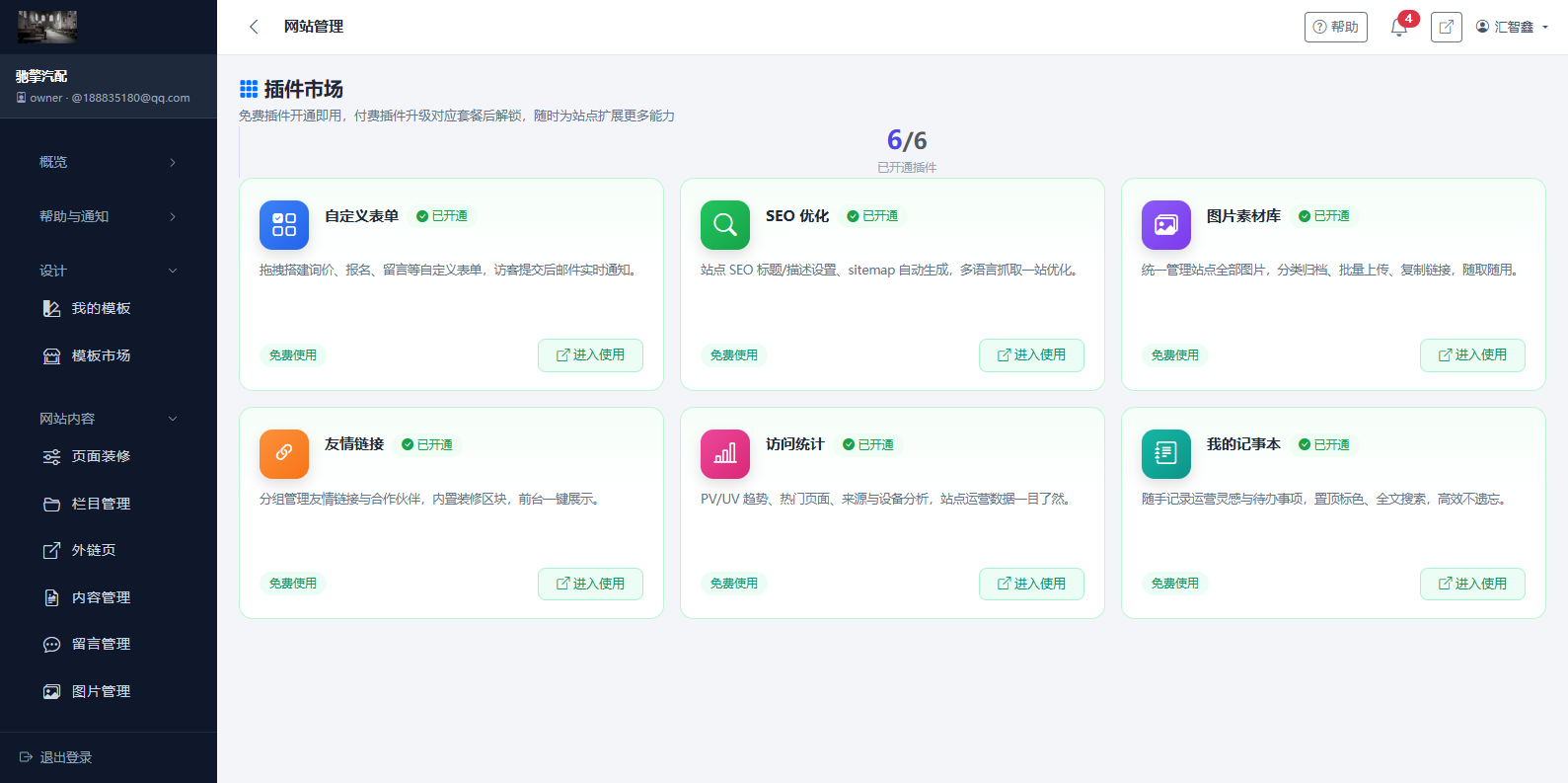Click the 图片素材库 card title
This screenshot has height=783, width=1568.
(1243, 216)
